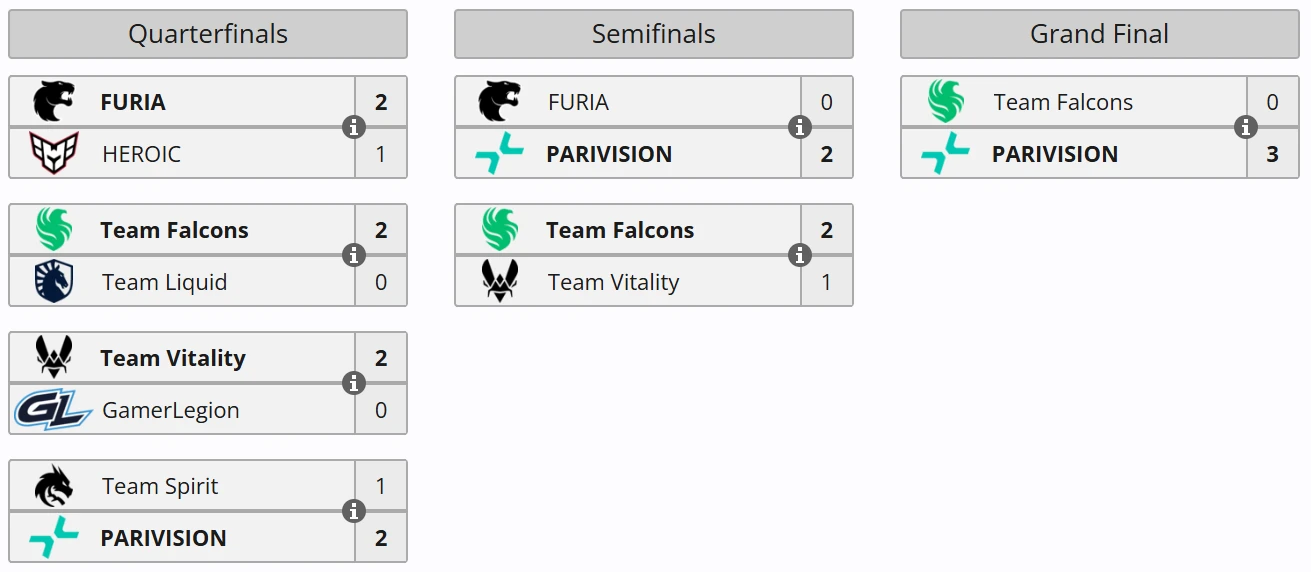This screenshot has height=572, width=1311.
Task: View match info for Team Spirit vs PARIVISION
Action: coord(353,511)
